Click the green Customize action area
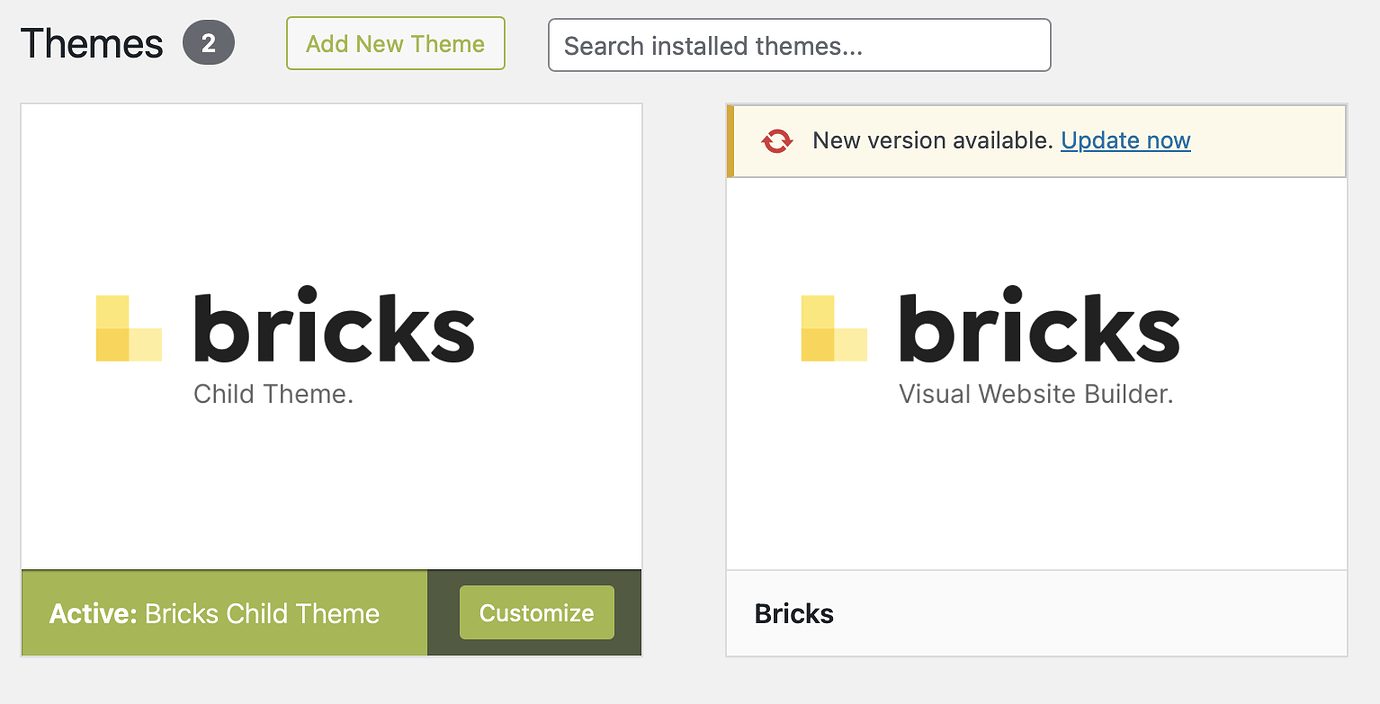Screen dimensions: 1380x704 tap(536, 612)
